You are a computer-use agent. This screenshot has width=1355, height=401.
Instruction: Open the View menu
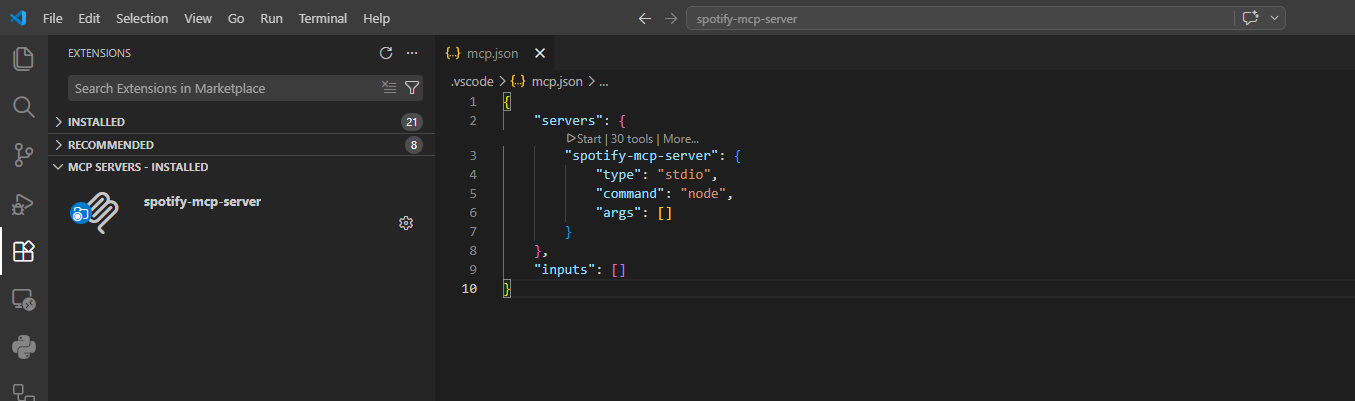(x=198, y=19)
